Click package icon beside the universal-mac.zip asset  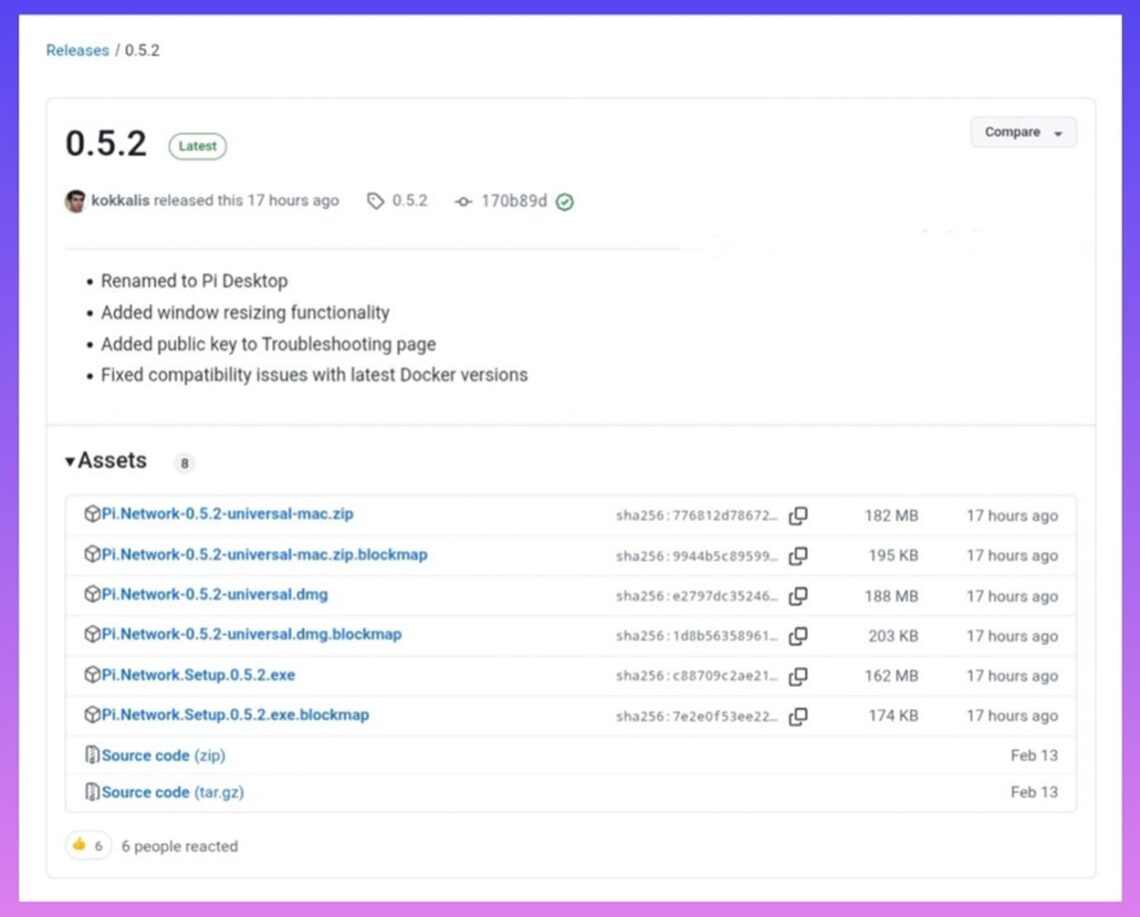(90, 515)
